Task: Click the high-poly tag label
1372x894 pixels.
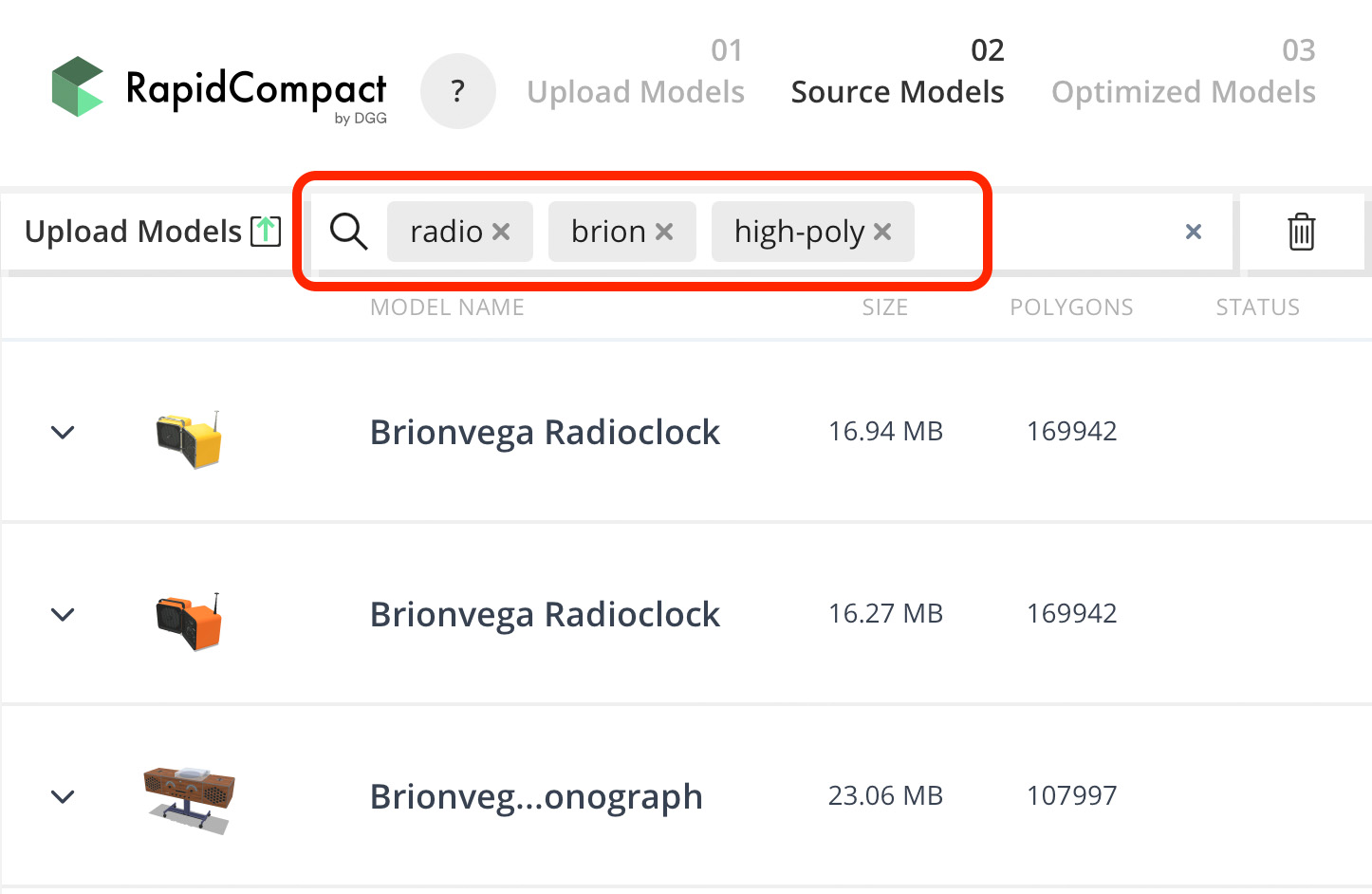Action: point(799,233)
